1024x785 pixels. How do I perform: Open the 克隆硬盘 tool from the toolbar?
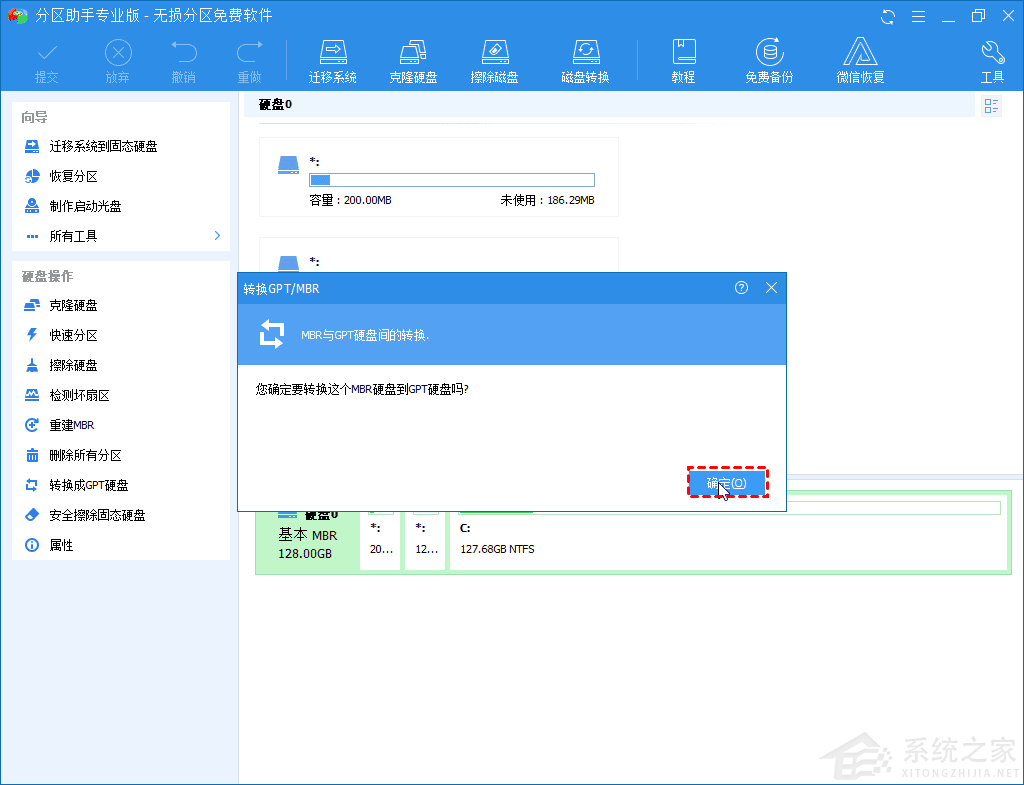[413, 58]
